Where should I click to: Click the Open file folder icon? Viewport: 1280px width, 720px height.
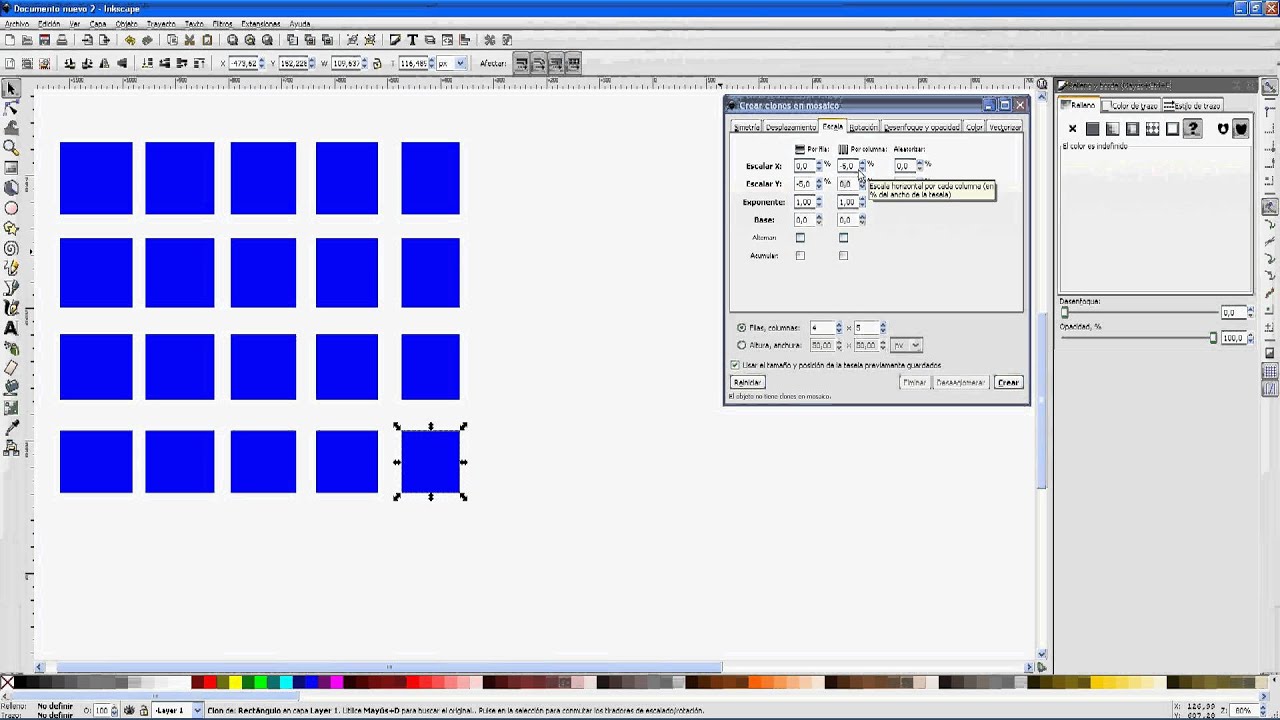coord(27,40)
